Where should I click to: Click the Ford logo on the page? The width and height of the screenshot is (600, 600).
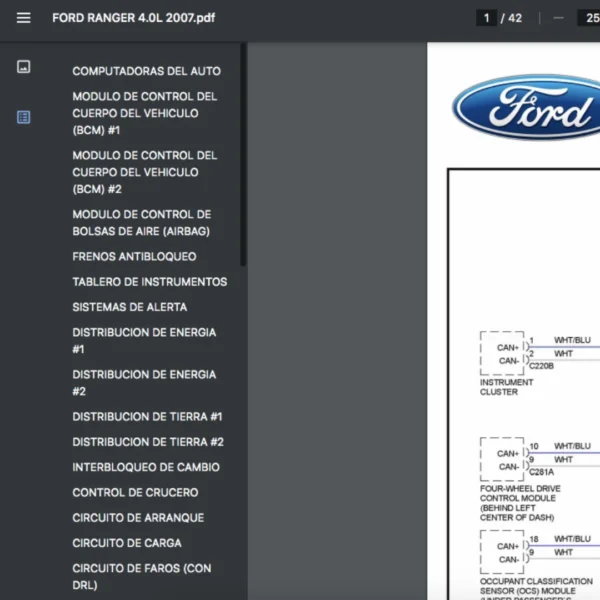coord(526,107)
